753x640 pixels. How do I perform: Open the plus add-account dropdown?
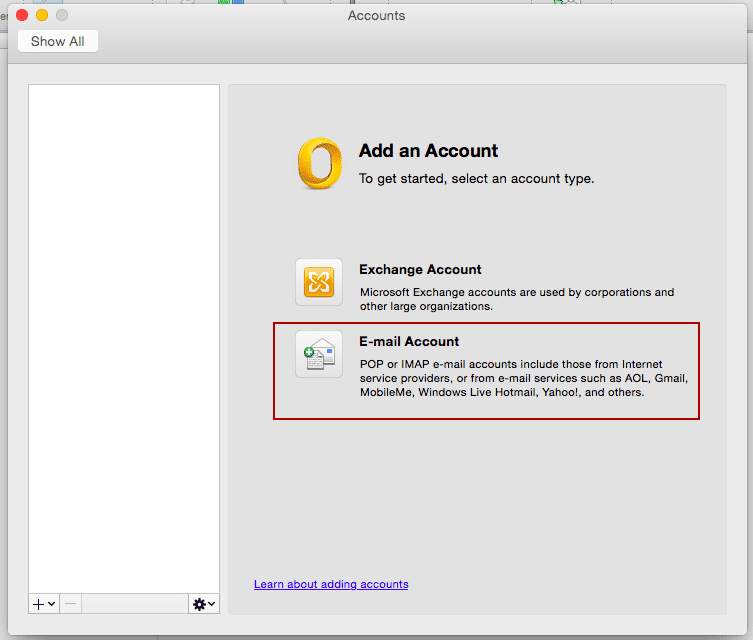tap(44, 604)
